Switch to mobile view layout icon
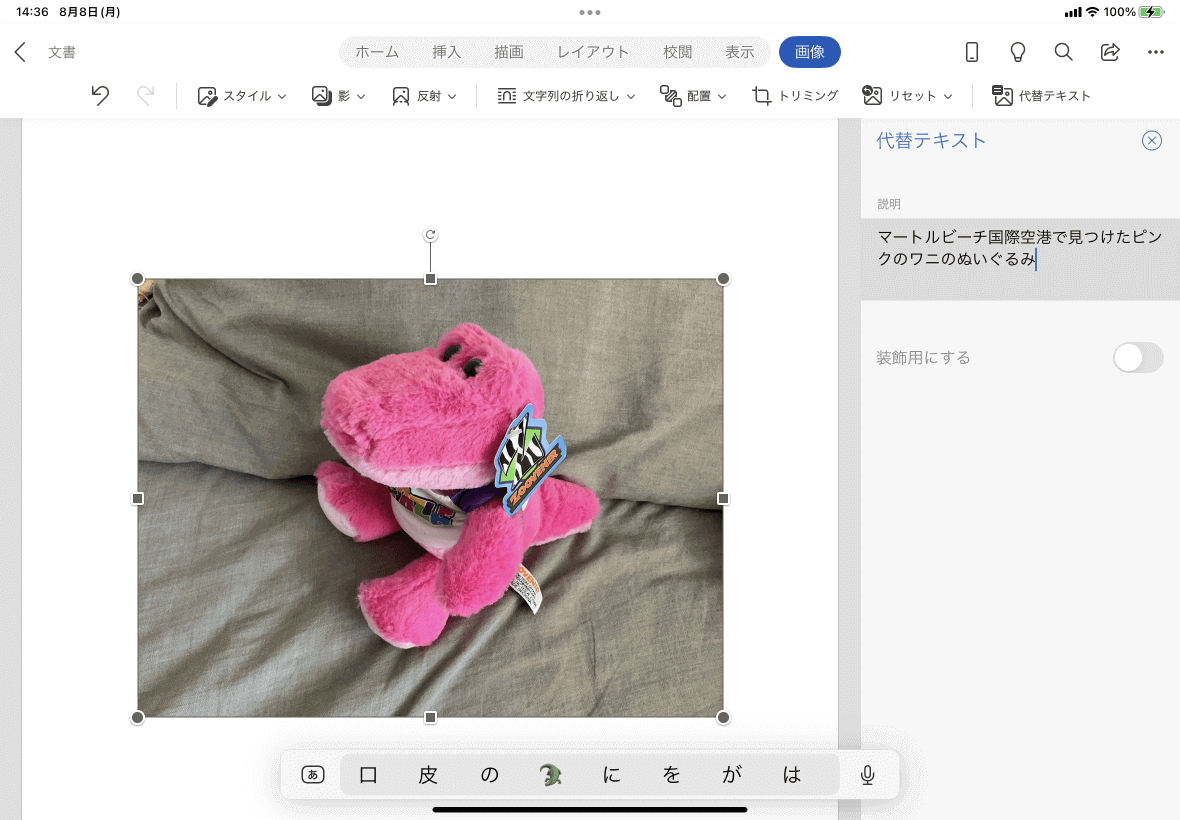The image size is (1180, 820). click(x=972, y=52)
